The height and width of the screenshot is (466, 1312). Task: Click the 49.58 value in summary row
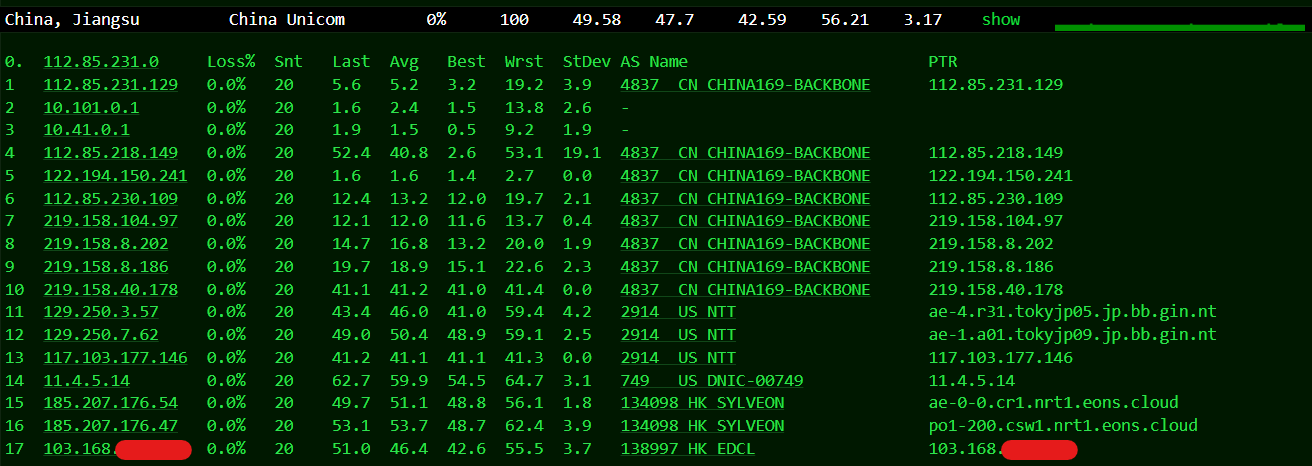point(597,19)
